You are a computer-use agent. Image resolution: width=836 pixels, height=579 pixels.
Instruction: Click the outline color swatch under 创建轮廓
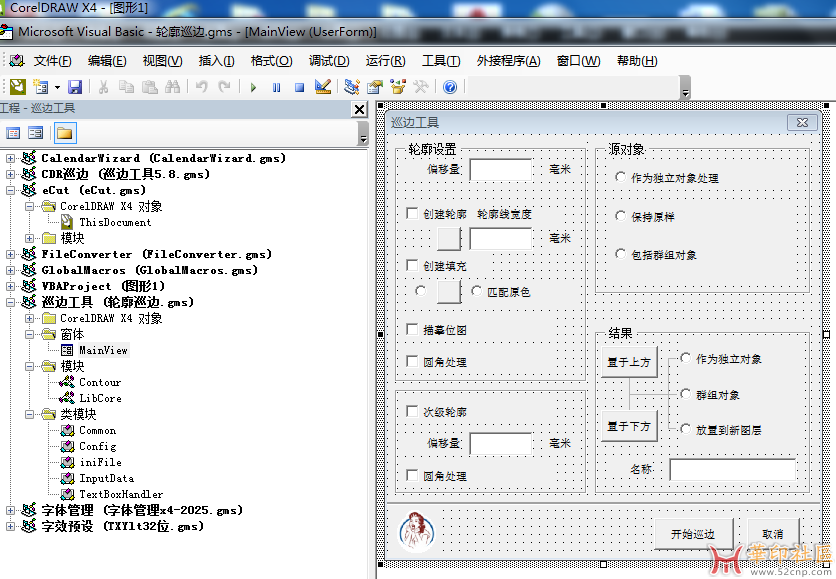pos(449,239)
